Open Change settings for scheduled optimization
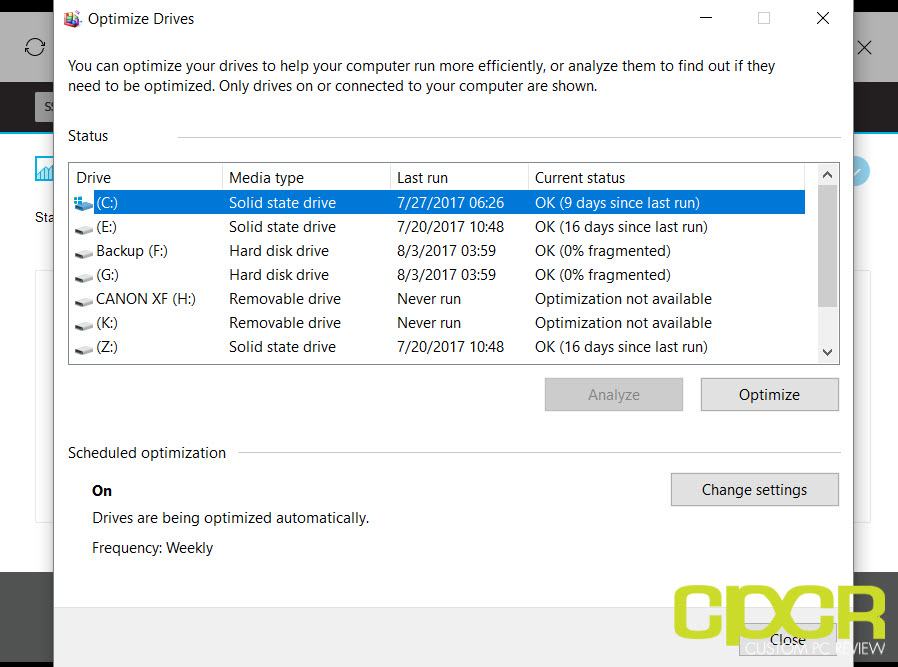 pyautogui.click(x=754, y=490)
